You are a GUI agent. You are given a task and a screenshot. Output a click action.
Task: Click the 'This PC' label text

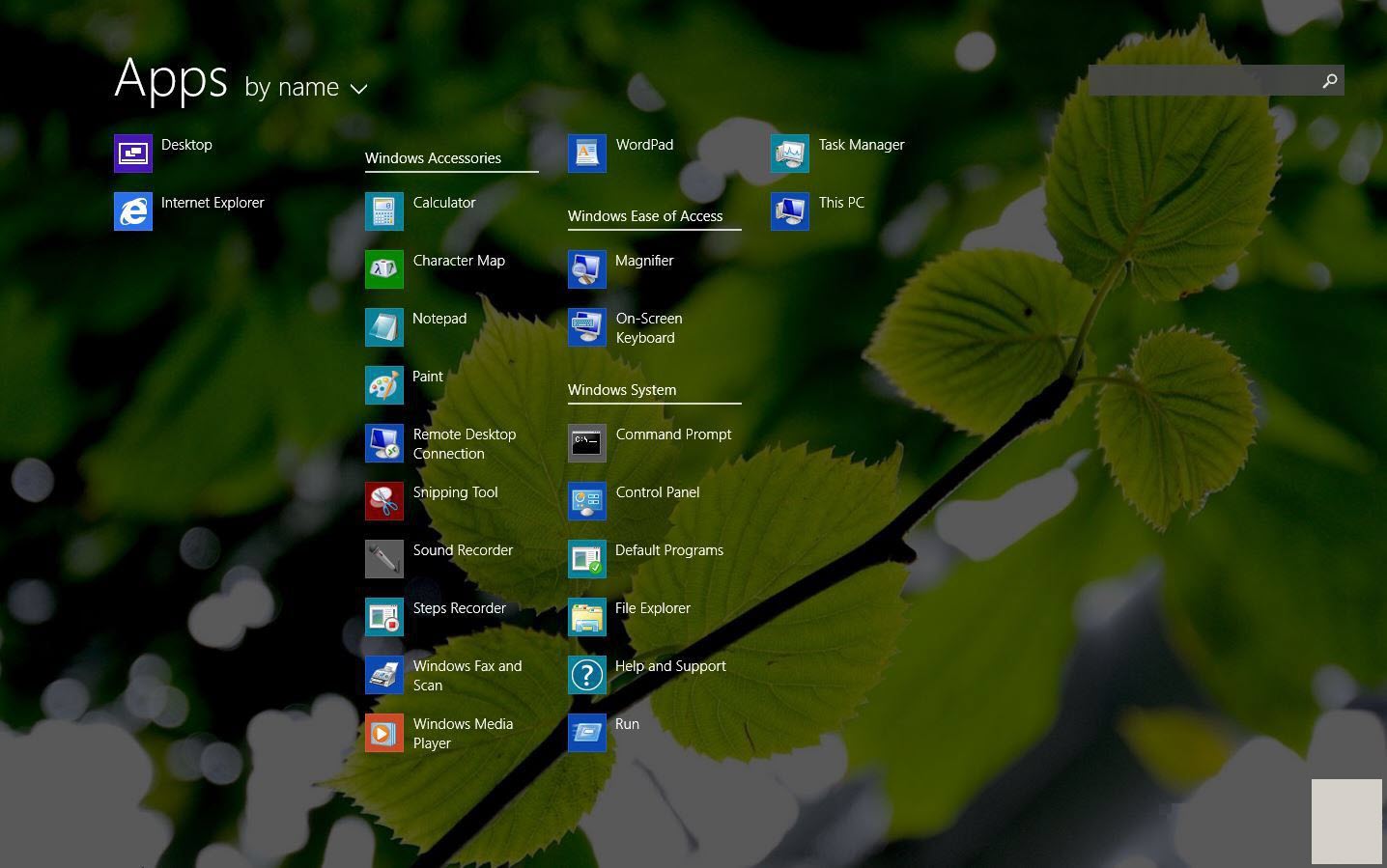pyautogui.click(x=841, y=203)
